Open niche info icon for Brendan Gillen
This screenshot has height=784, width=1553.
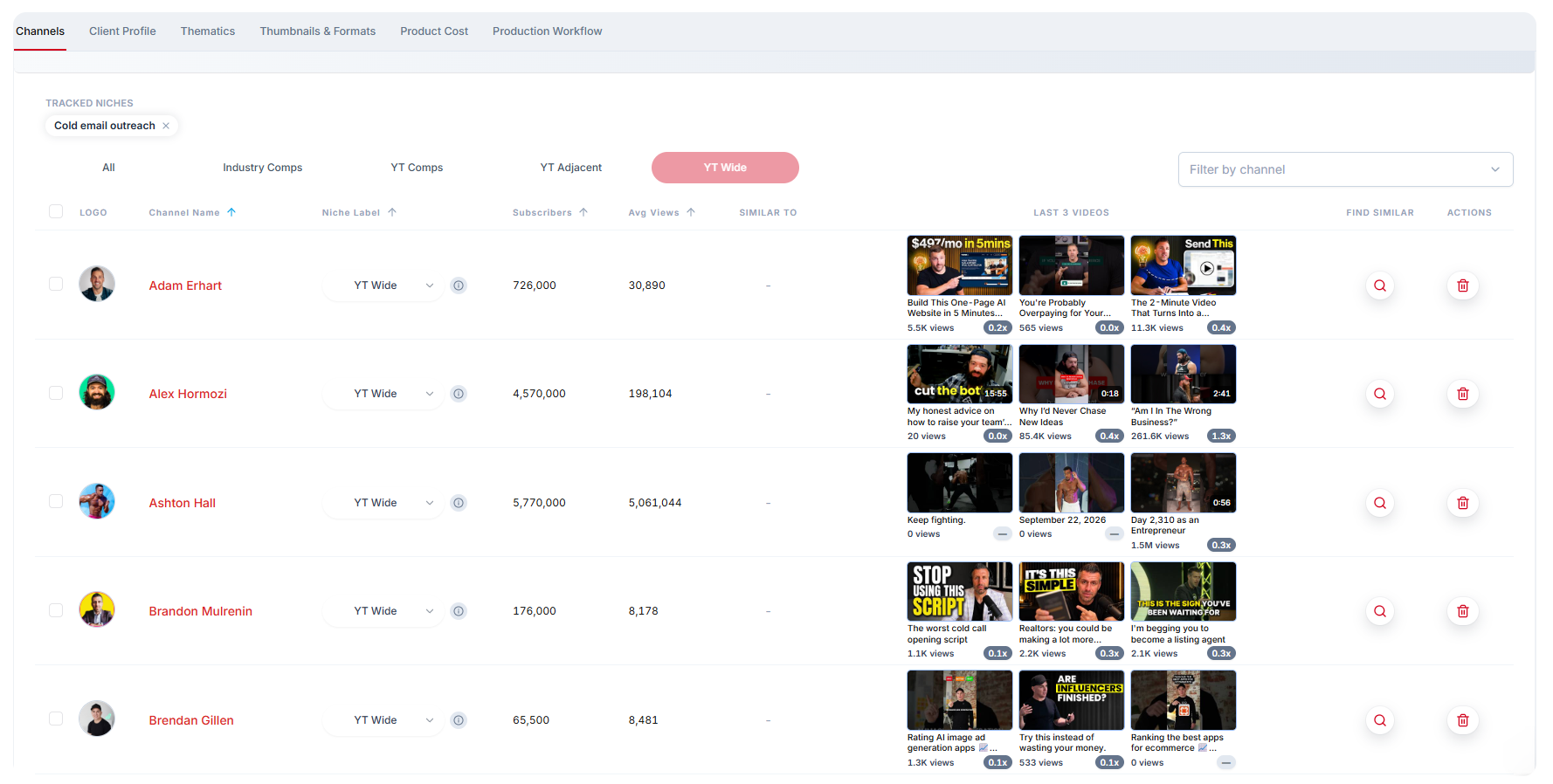point(459,720)
